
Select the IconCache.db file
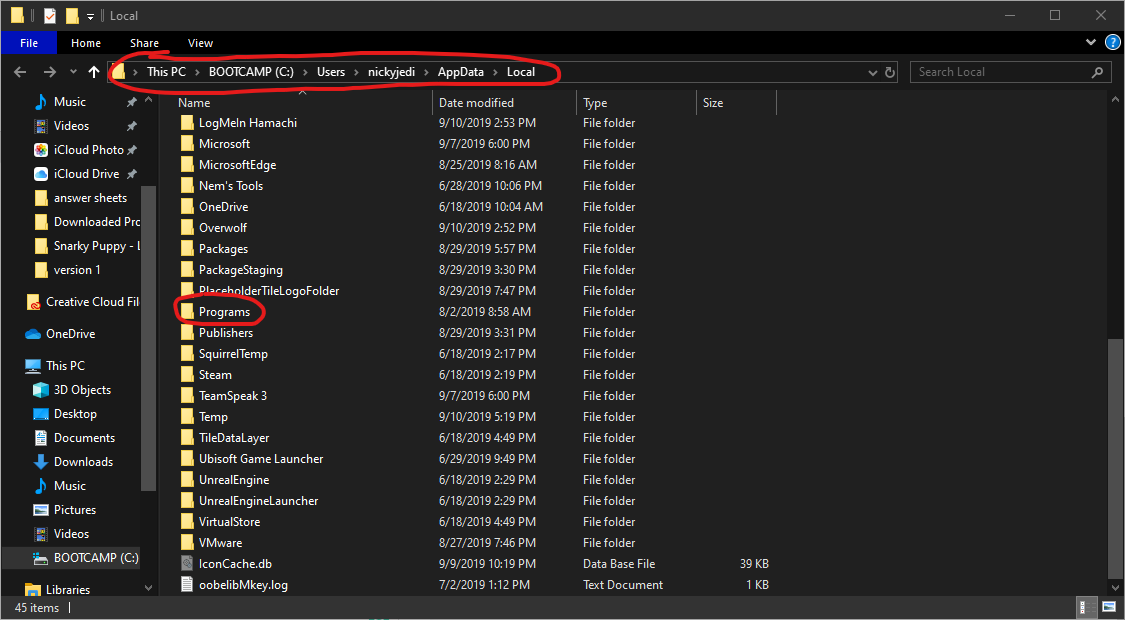click(x=235, y=563)
